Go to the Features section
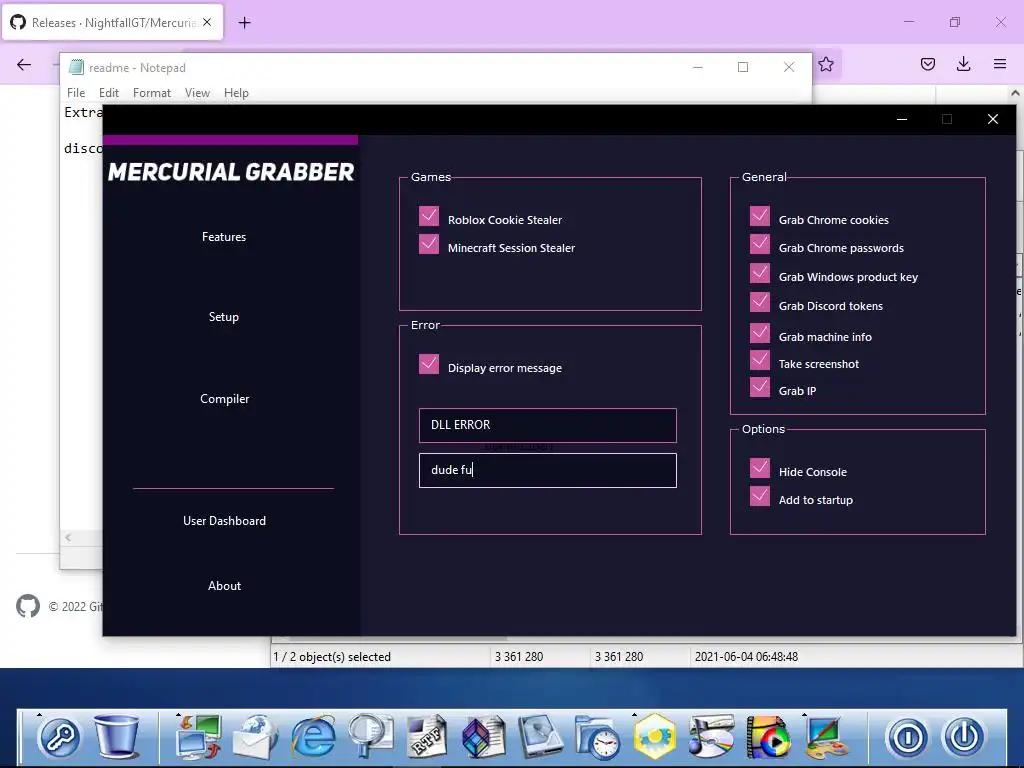This screenshot has width=1024, height=768. pyautogui.click(x=224, y=237)
